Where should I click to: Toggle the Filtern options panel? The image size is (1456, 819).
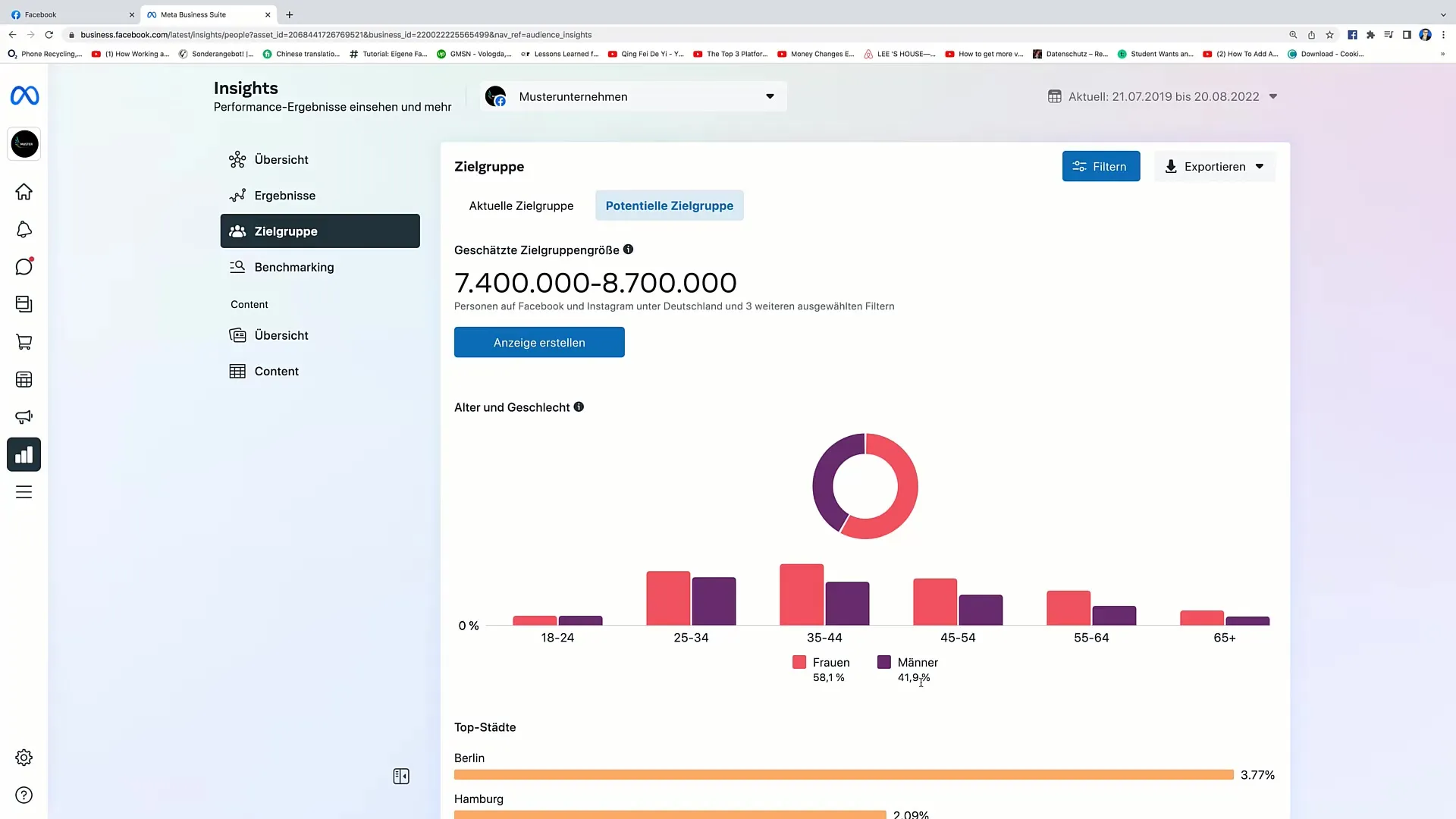click(1100, 166)
